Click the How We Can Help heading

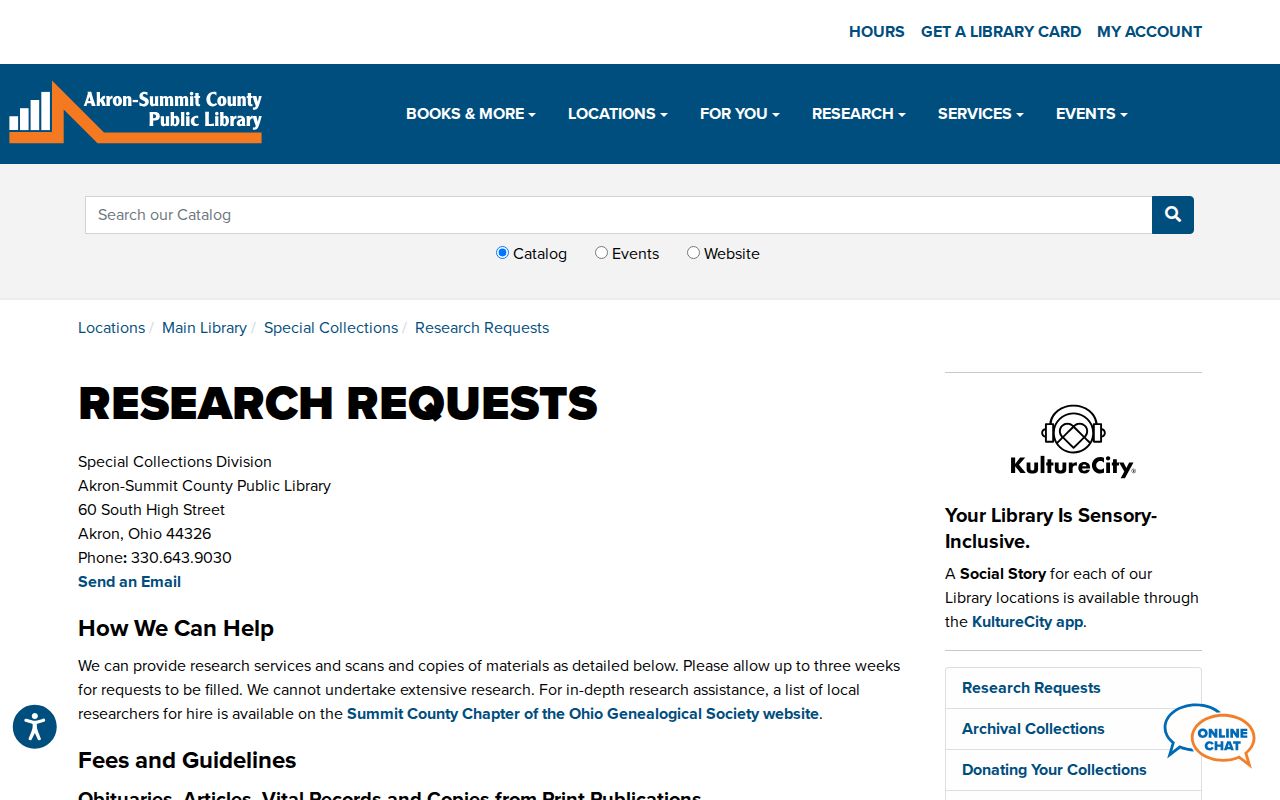click(x=176, y=628)
